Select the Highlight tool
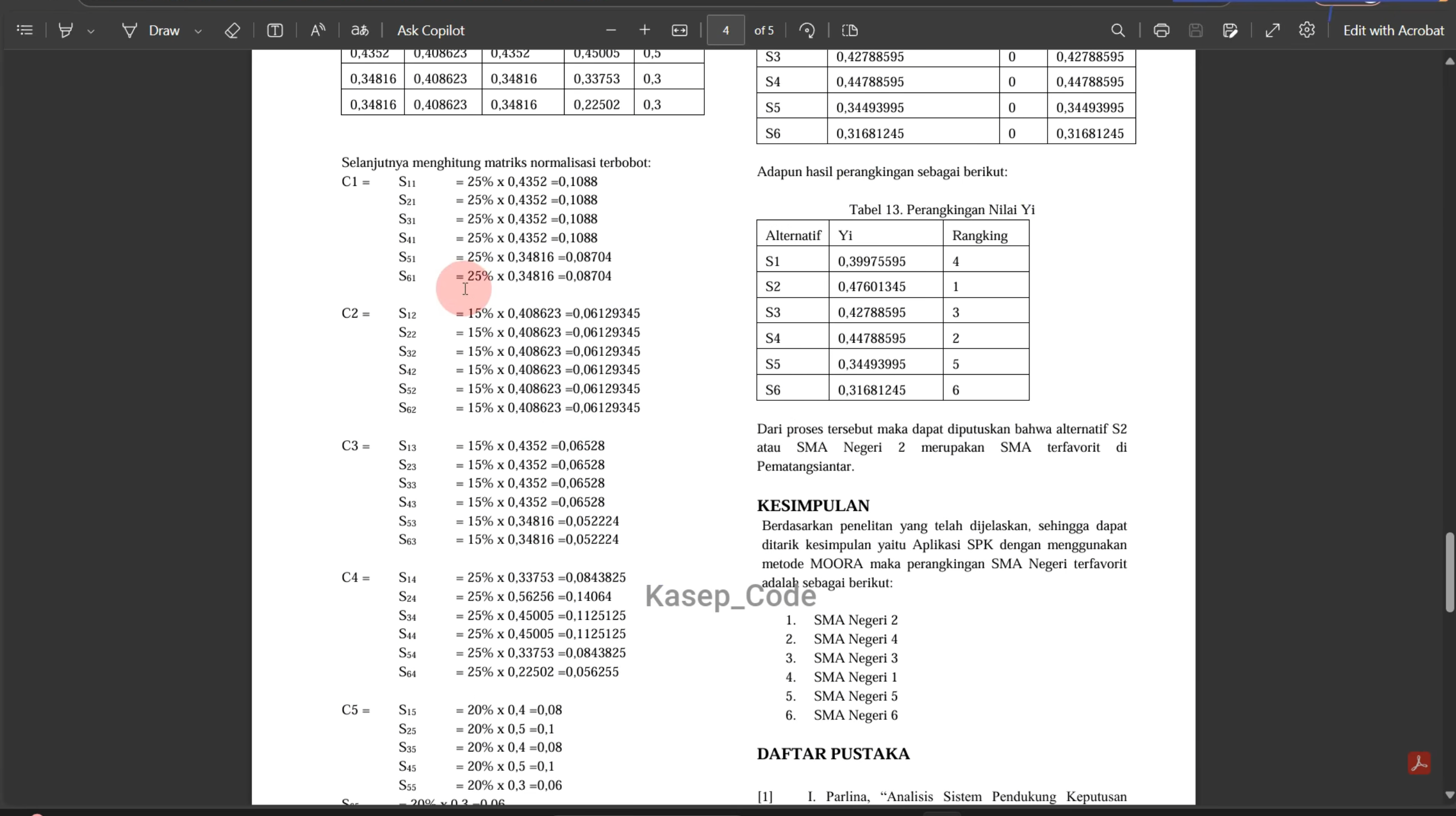This screenshot has height=816, width=1456. click(x=66, y=30)
